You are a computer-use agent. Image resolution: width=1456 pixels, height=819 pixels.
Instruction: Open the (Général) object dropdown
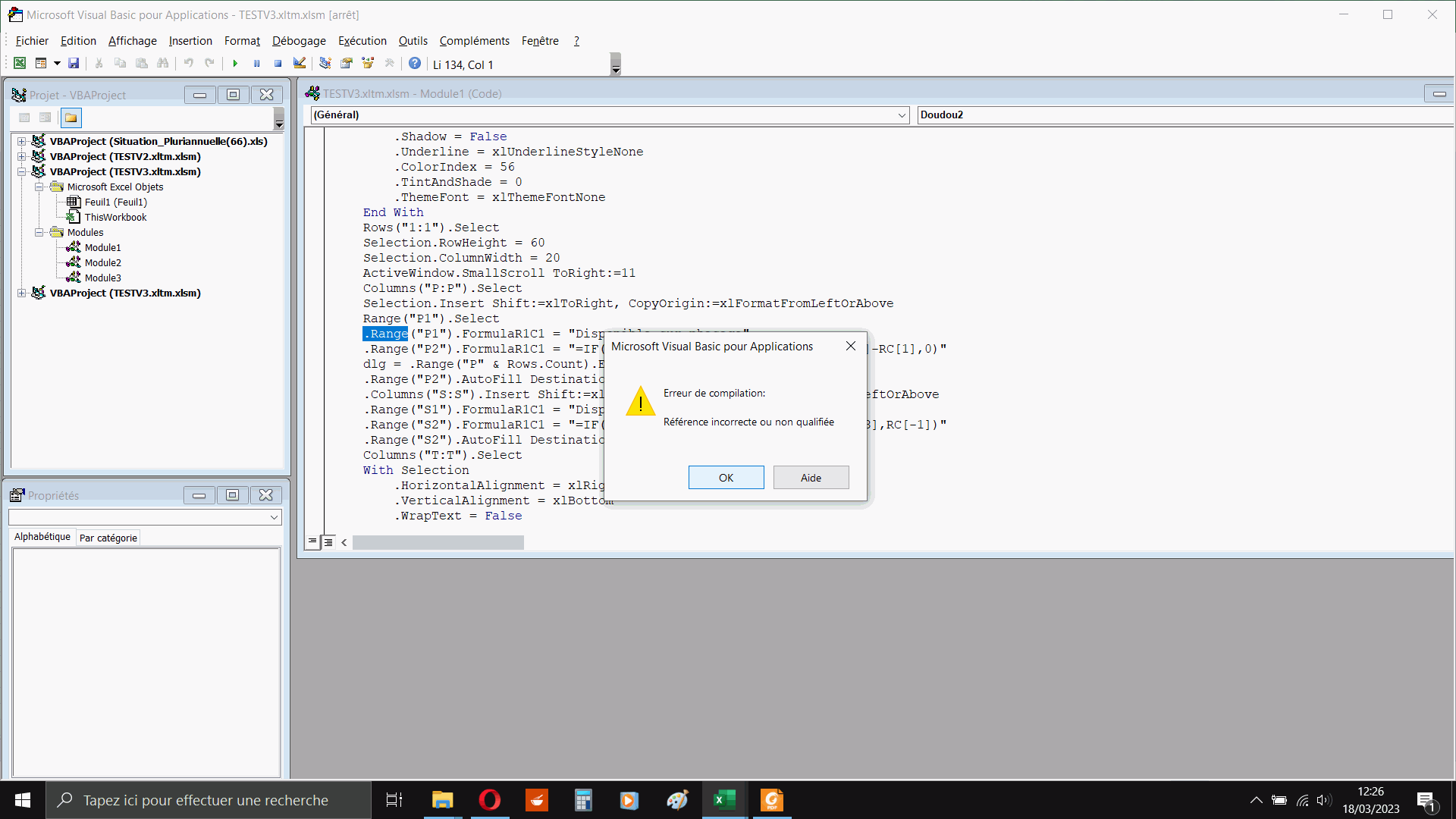(902, 115)
